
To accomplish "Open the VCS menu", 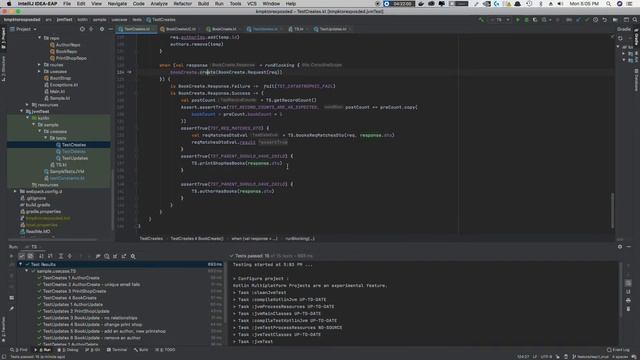I will point(252,3).
